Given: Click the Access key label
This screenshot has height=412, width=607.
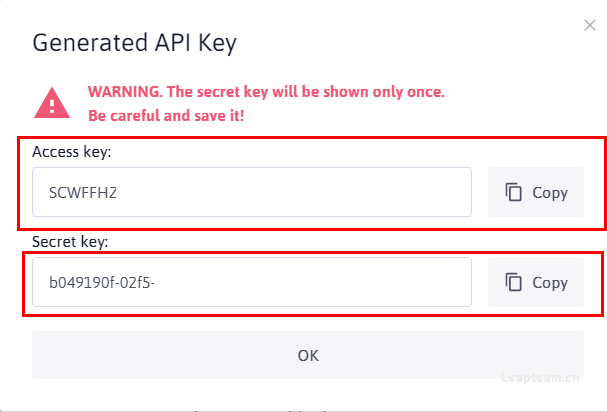Looking at the screenshot, I should tap(72, 152).
